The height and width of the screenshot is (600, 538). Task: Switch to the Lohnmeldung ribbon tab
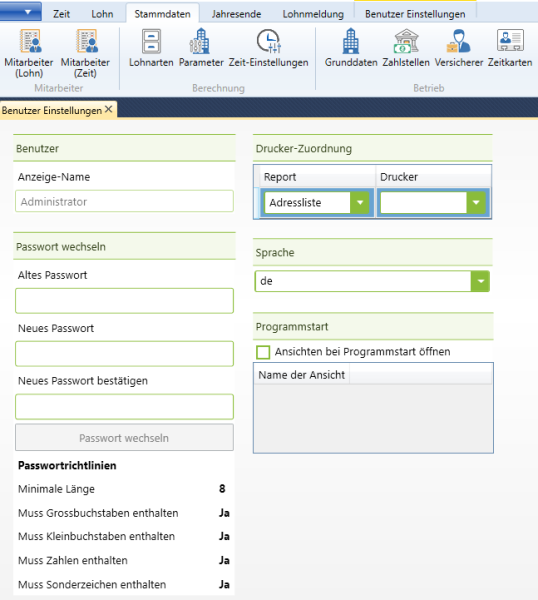click(313, 14)
